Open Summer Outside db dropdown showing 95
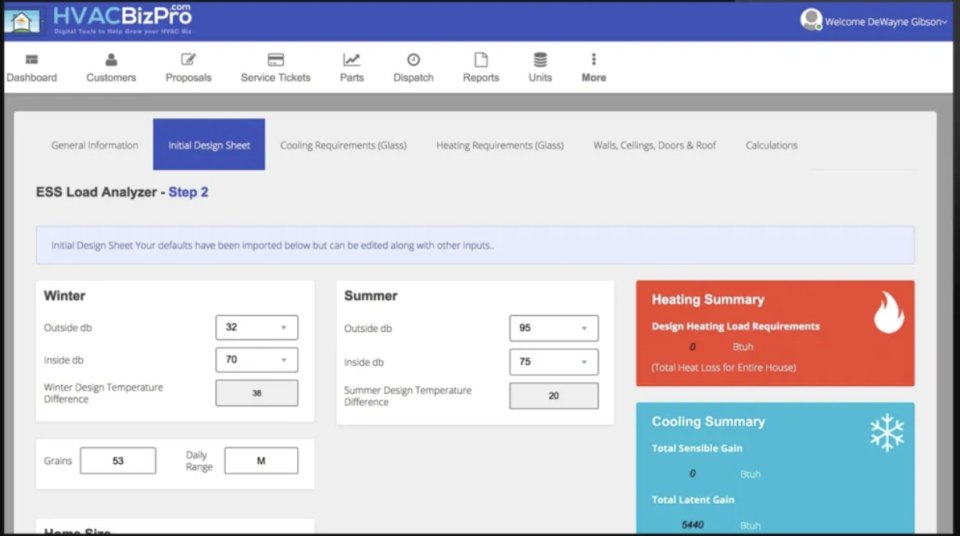This screenshot has height=536, width=960. 553,328
